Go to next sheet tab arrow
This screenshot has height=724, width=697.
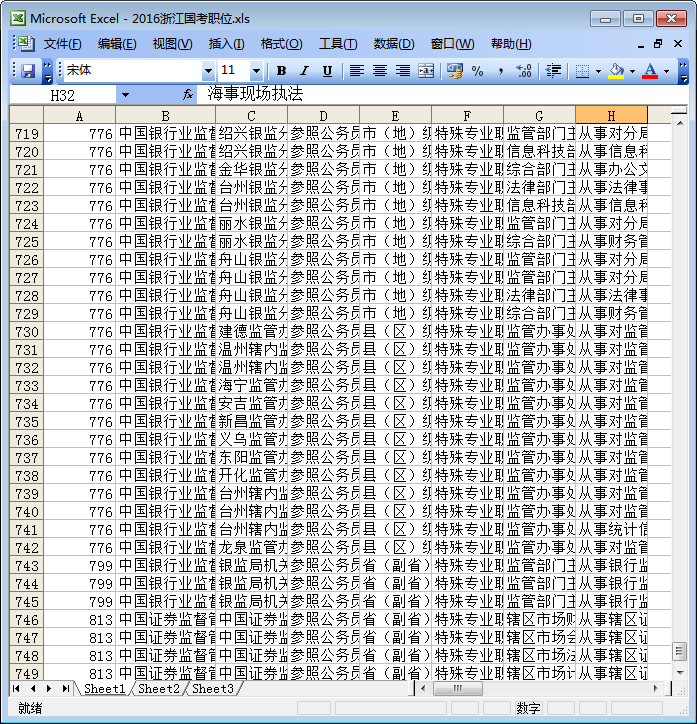click(x=49, y=688)
